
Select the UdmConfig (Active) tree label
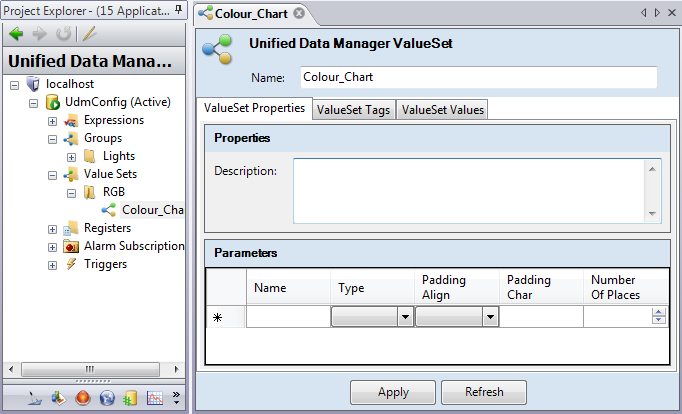click(118, 102)
